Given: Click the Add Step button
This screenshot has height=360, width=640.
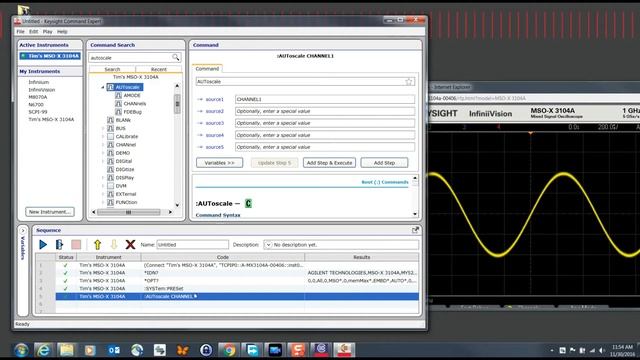Looking at the screenshot, I should 384,163.
